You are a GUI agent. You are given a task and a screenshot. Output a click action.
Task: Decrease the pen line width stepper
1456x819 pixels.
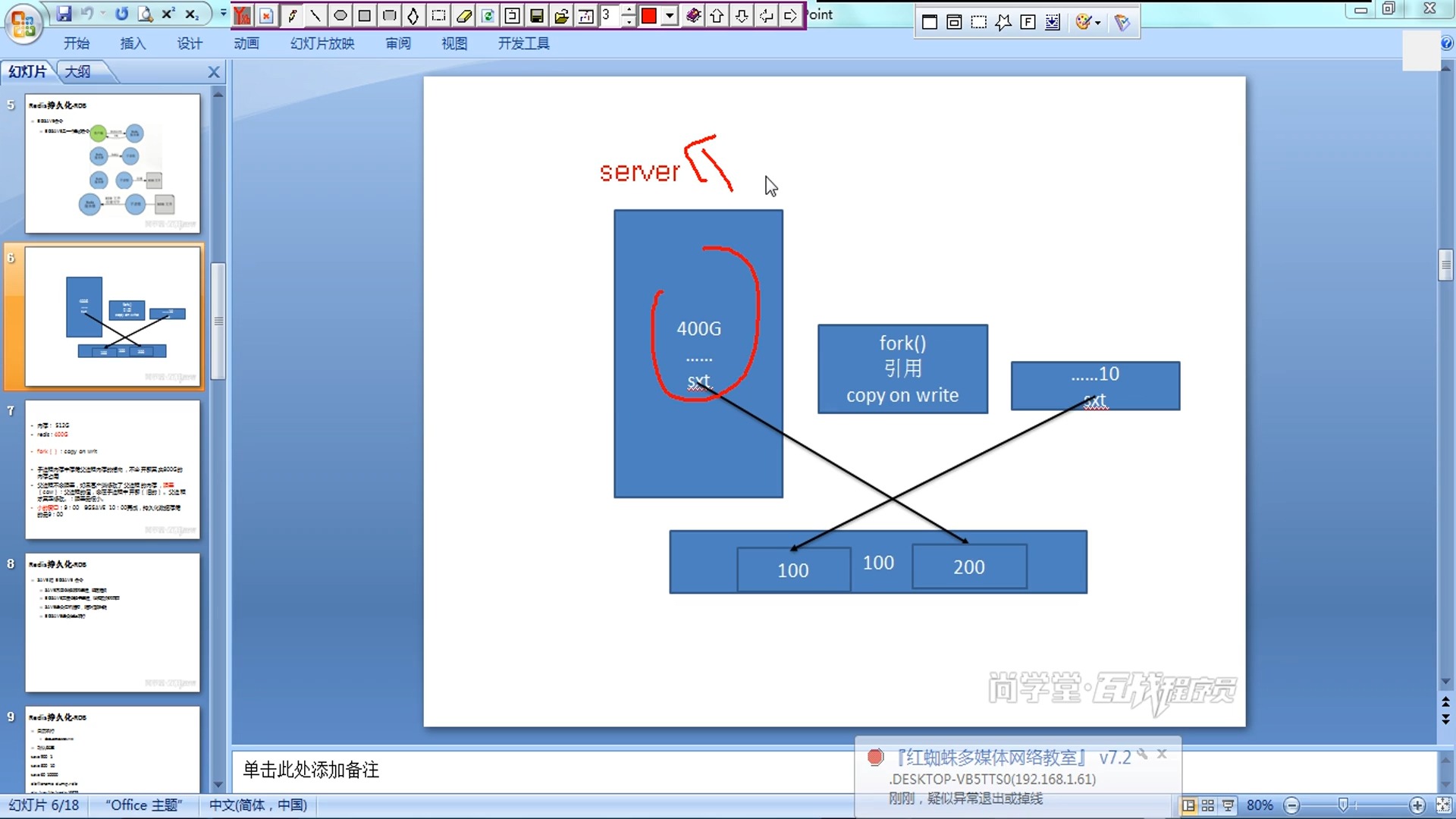point(629,22)
